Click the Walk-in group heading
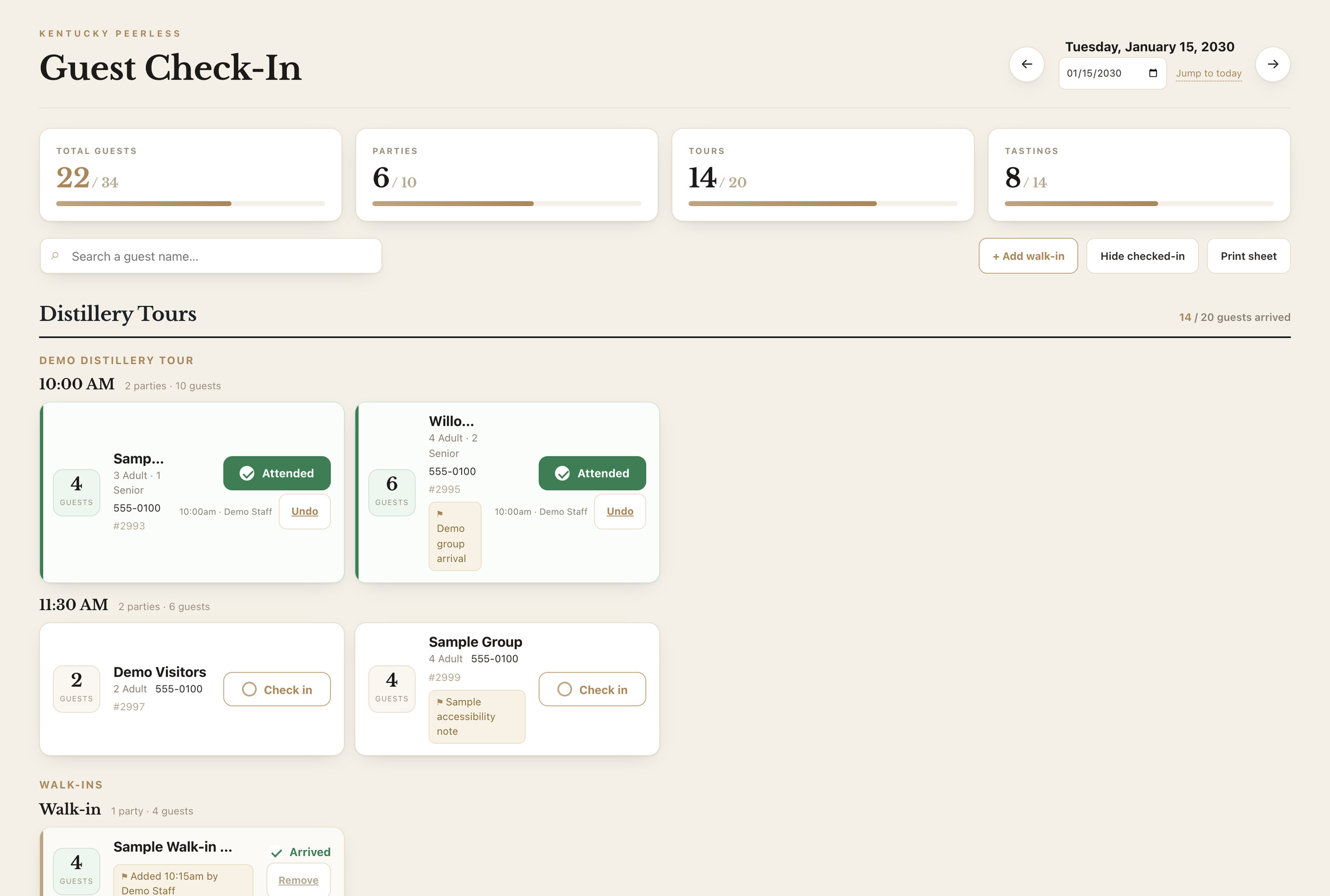 point(70,809)
